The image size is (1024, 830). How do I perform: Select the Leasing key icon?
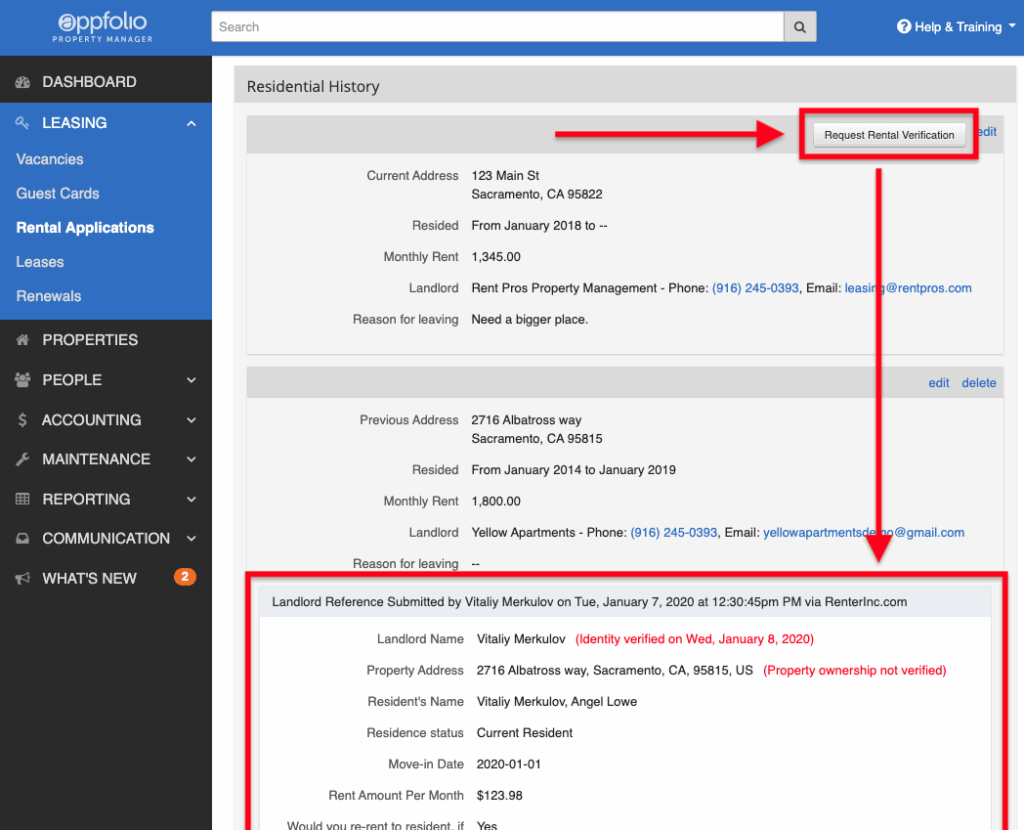pos(22,122)
